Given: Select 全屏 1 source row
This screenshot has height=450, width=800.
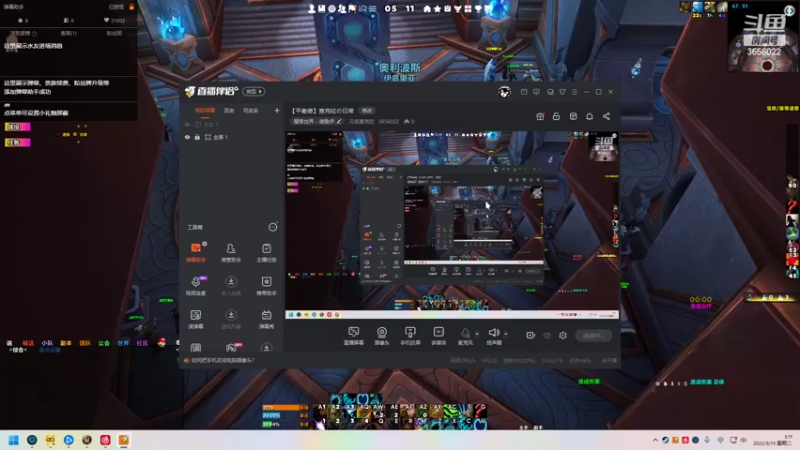Looking at the screenshot, I should [x=231, y=137].
